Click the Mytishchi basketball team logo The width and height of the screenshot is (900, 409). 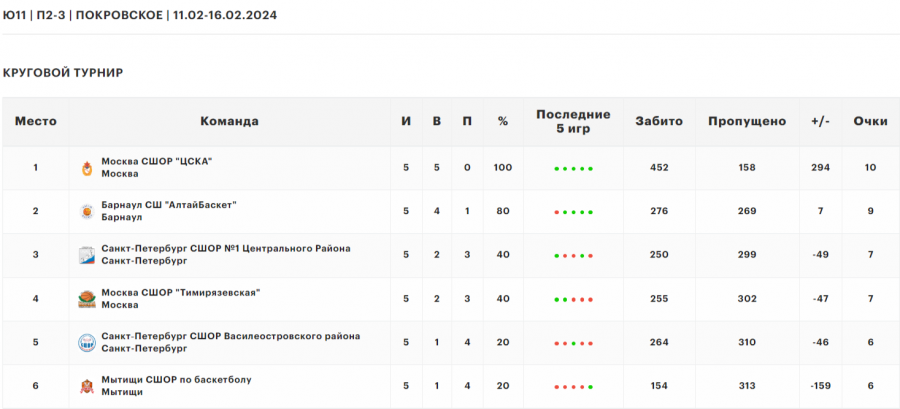click(86, 386)
